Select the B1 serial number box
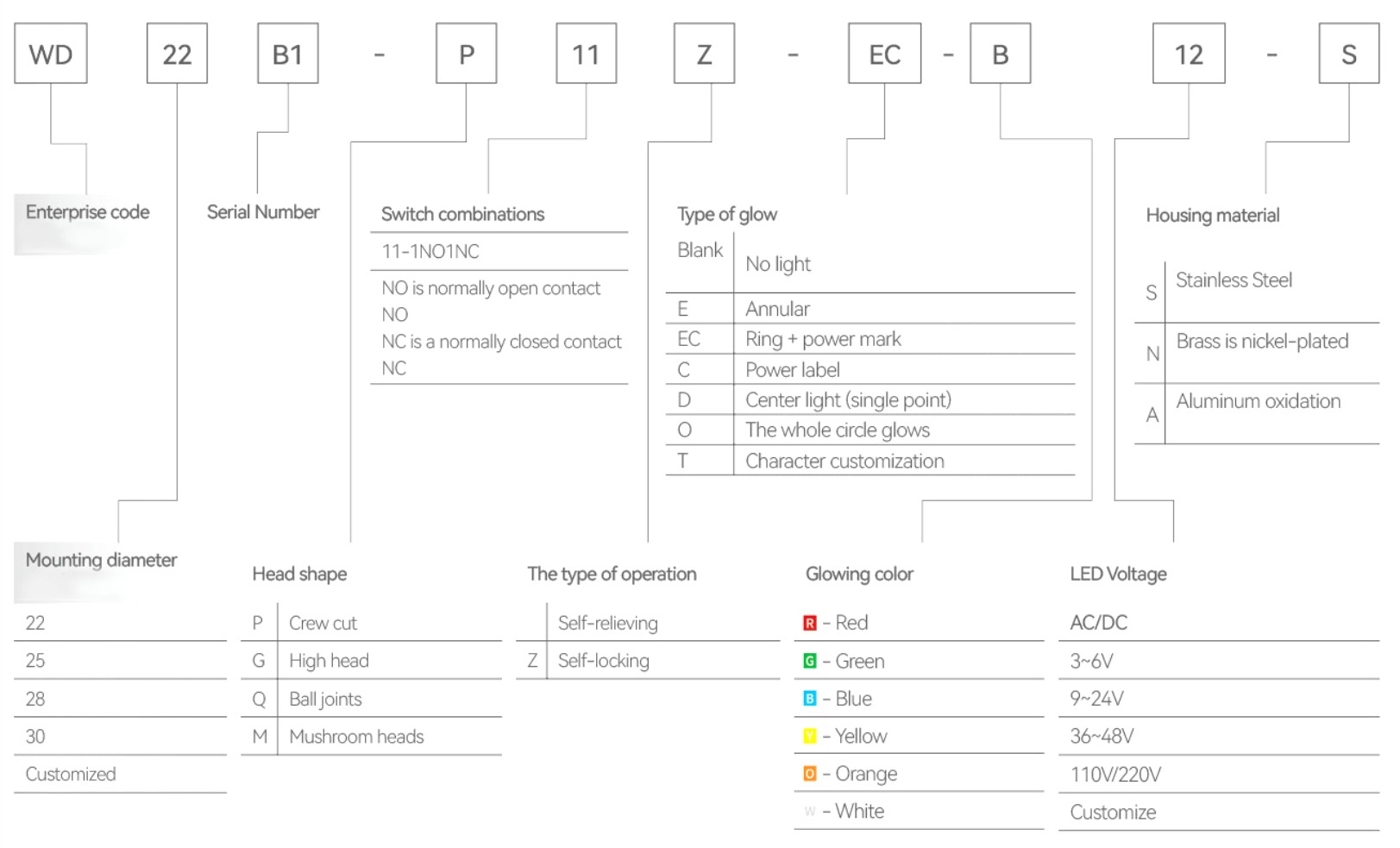The image size is (1400, 848). click(x=287, y=54)
